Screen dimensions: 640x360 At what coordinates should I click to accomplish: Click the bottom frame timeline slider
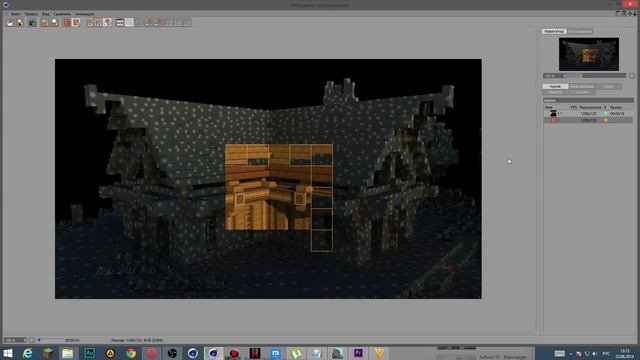tap(50, 340)
